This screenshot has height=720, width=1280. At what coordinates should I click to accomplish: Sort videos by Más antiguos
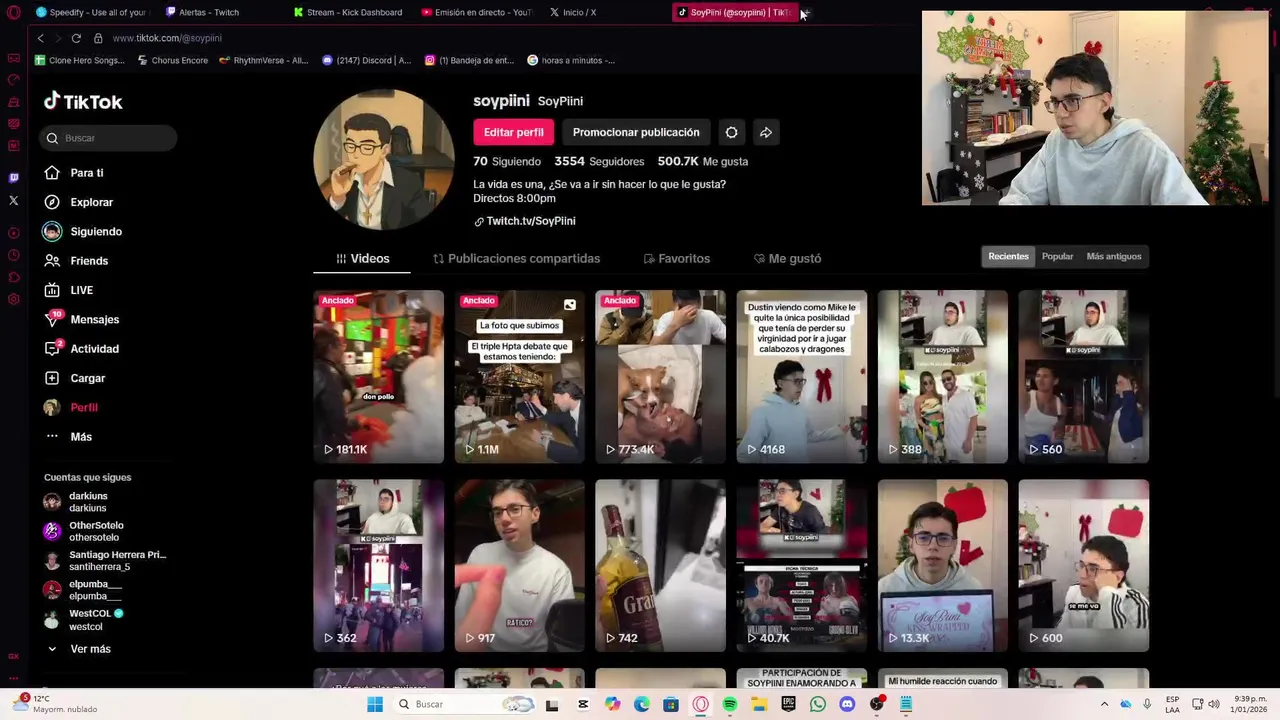coord(1114,257)
